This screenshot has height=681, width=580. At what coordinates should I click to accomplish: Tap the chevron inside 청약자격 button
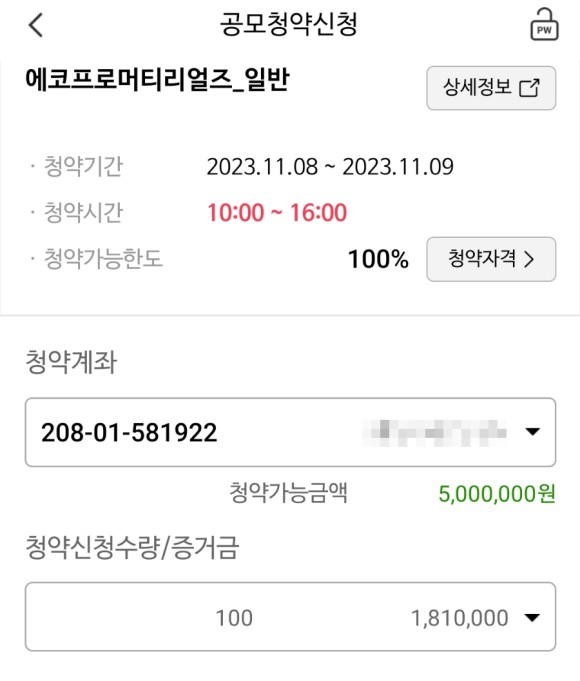coord(529,259)
